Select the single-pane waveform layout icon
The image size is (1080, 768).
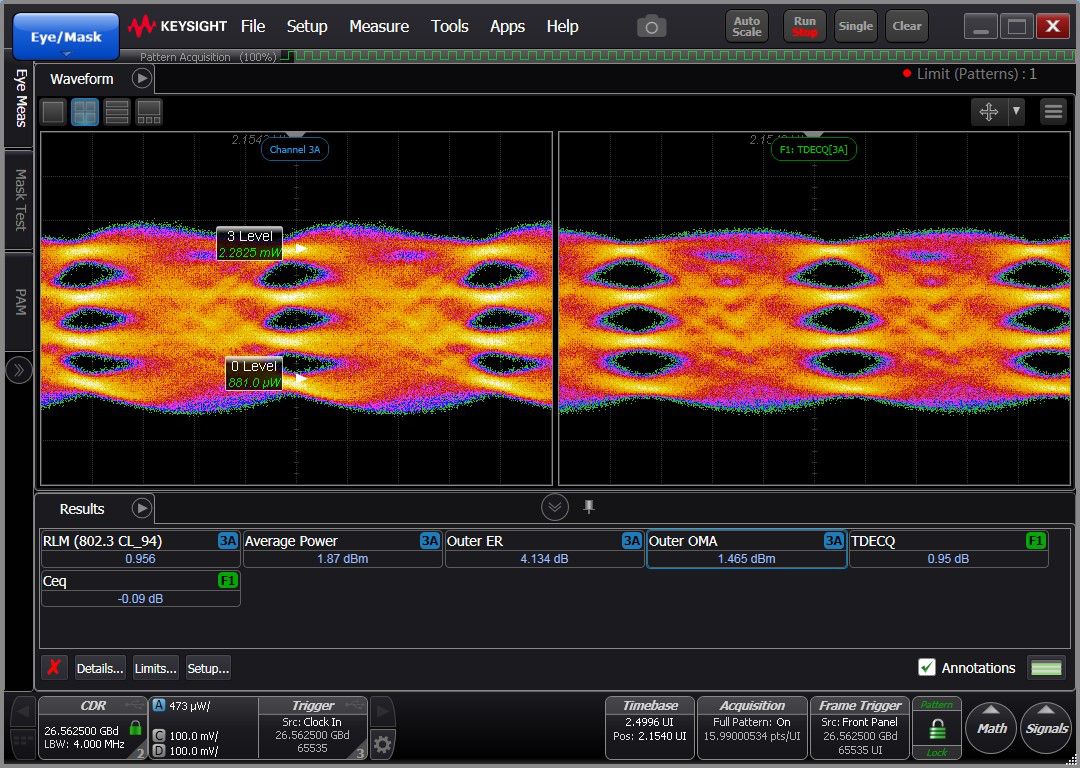pyautogui.click(x=53, y=112)
